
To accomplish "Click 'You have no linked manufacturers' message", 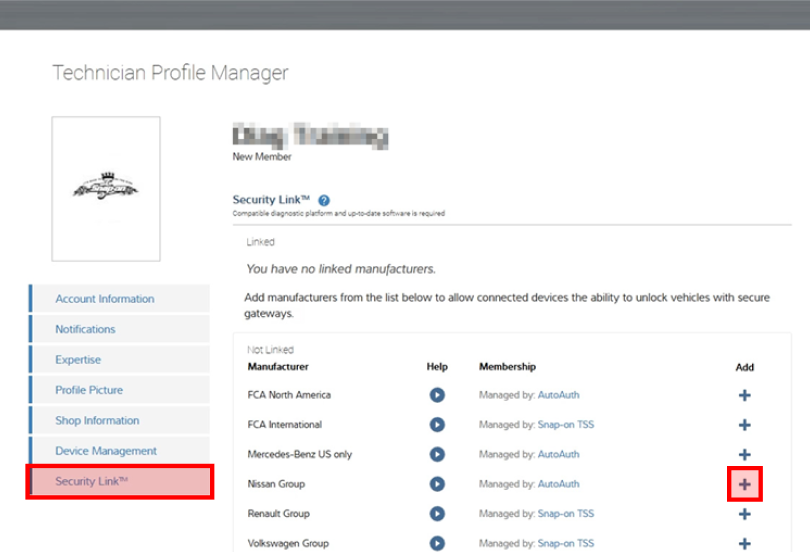I will click(x=341, y=269).
